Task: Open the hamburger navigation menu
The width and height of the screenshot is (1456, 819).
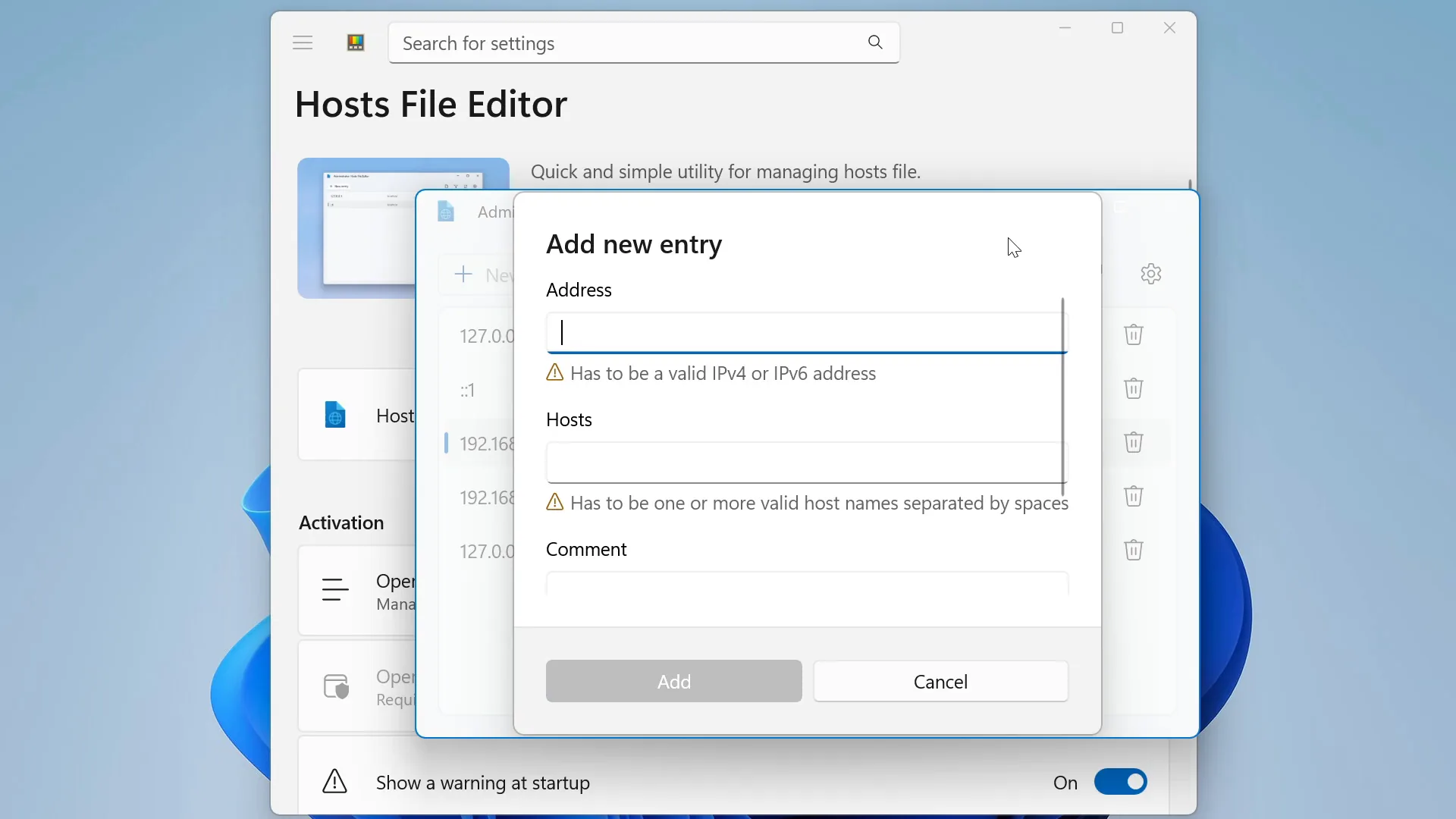Action: 303,43
